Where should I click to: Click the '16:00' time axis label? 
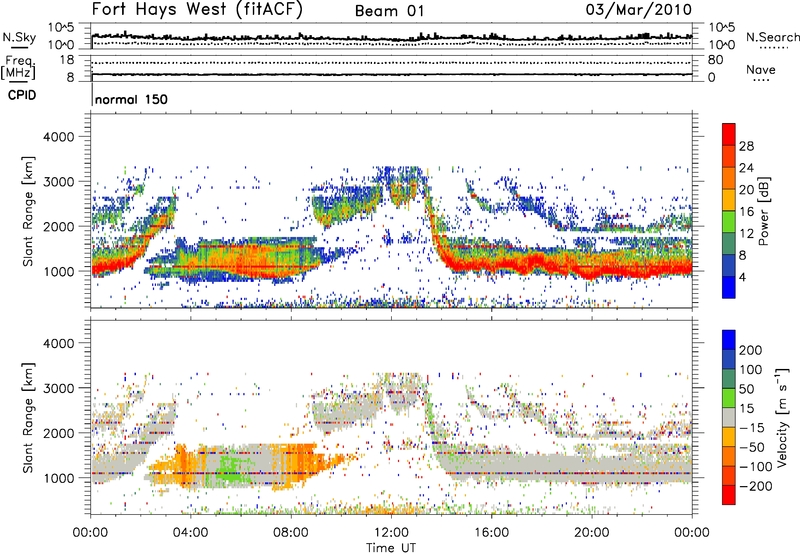click(491, 533)
